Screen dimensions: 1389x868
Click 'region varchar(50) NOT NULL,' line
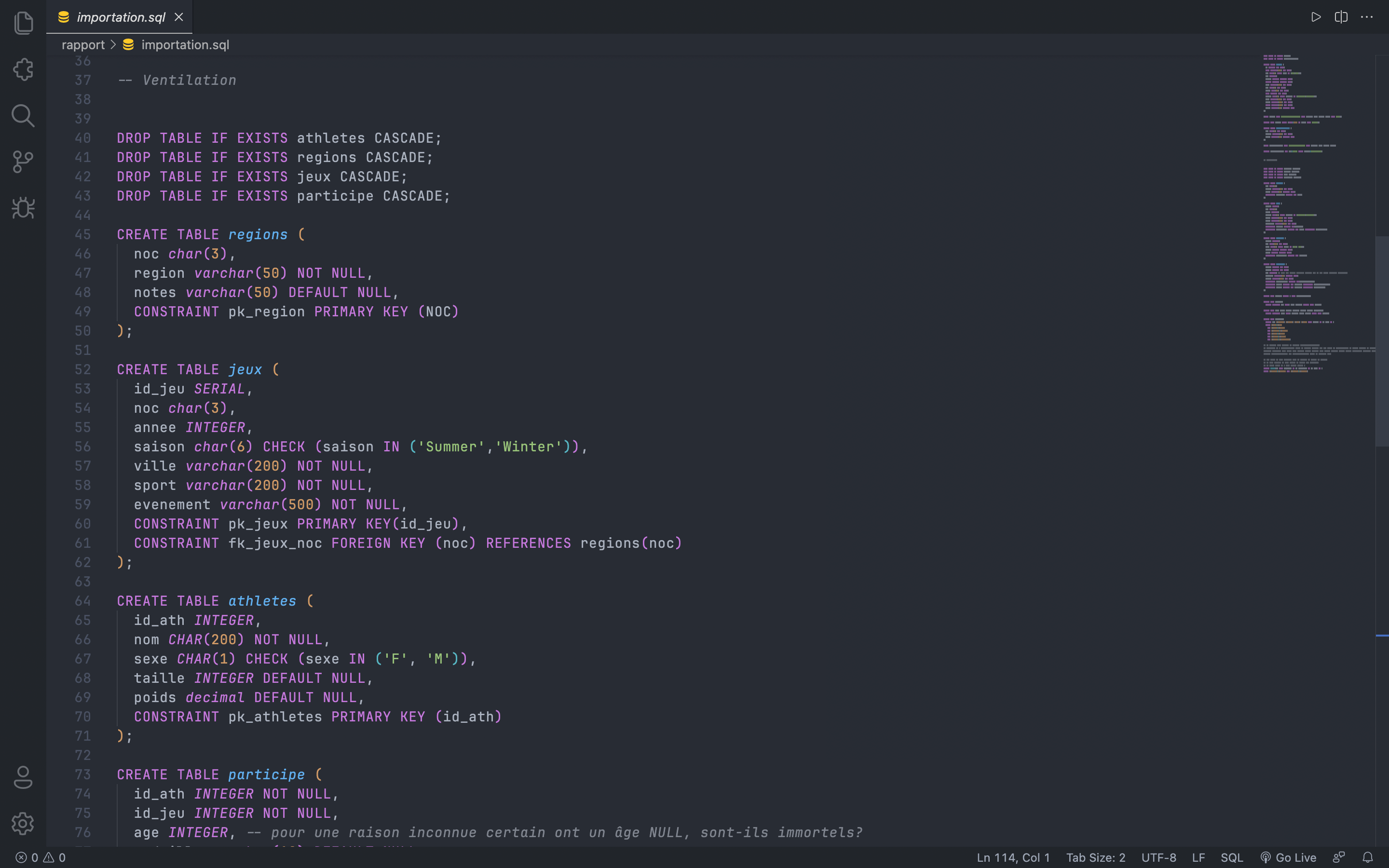click(254, 273)
